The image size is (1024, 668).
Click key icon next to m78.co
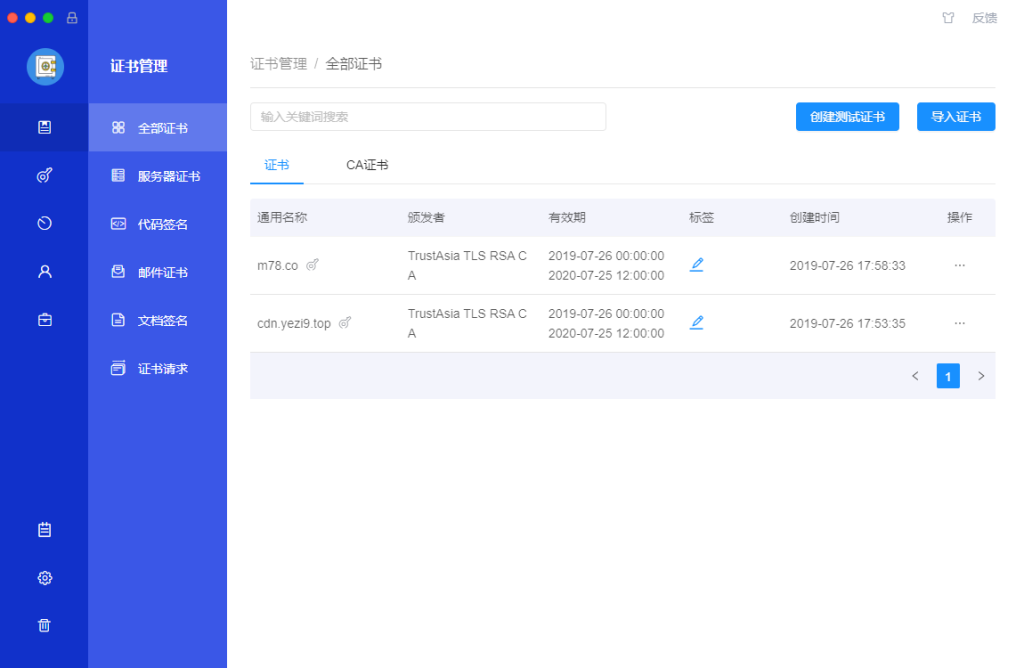pos(312,264)
